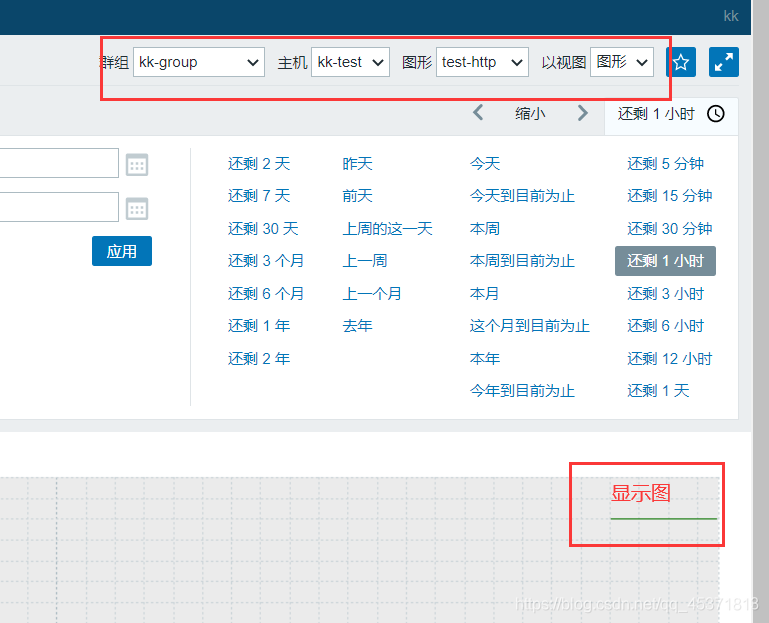Click the clock icon beside 还剩 1 小时

point(716,114)
